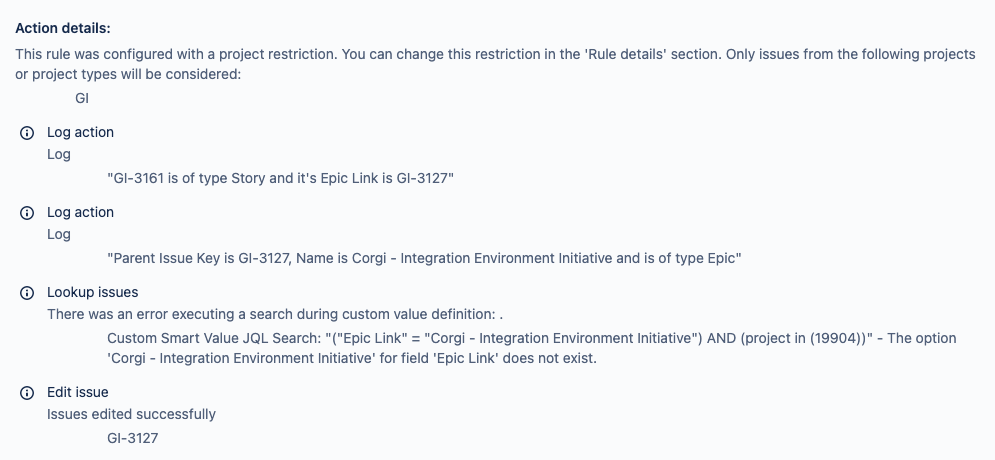Viewport: 995px width, 460px height.
Task: Click the Action details heading
Action: tap(63, 28)
